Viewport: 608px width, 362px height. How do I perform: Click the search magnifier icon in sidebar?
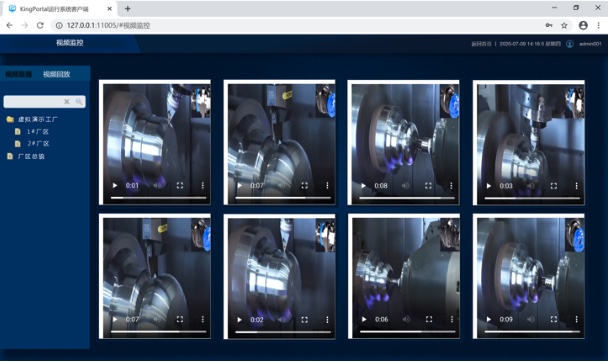pyautogui.click(x=79, y=102)
